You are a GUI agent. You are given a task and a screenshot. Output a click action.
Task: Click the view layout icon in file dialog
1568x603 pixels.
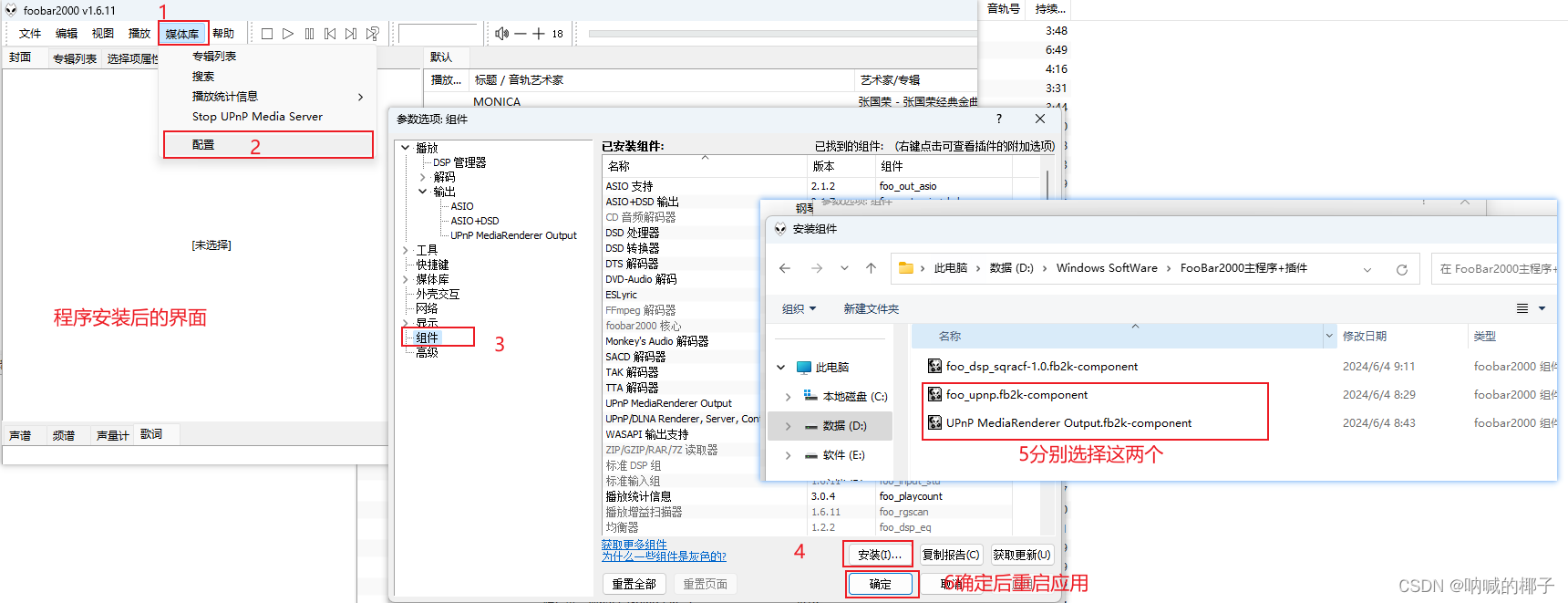(x=1522, y=308)
